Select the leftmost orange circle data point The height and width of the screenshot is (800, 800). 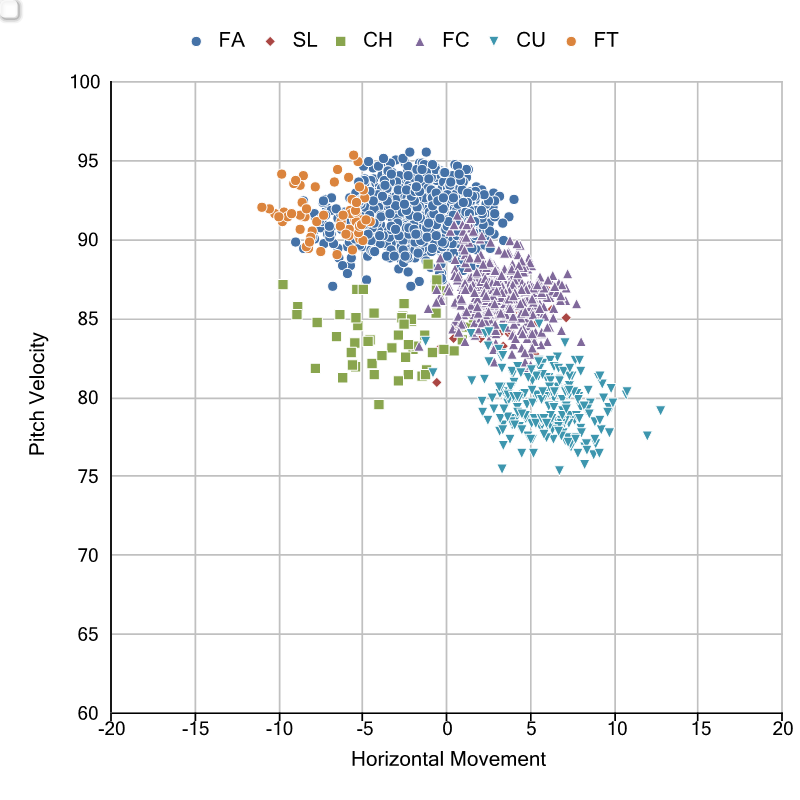[262, 207]
